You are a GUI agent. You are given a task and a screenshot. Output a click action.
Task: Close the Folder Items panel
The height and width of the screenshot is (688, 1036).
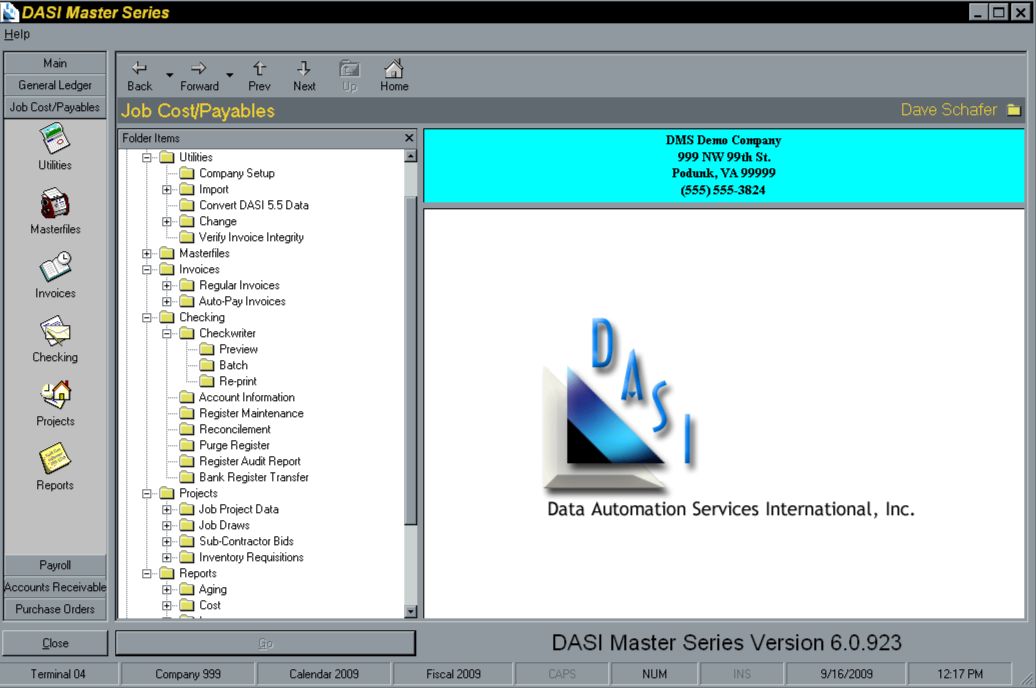click(x=409, y=137)
